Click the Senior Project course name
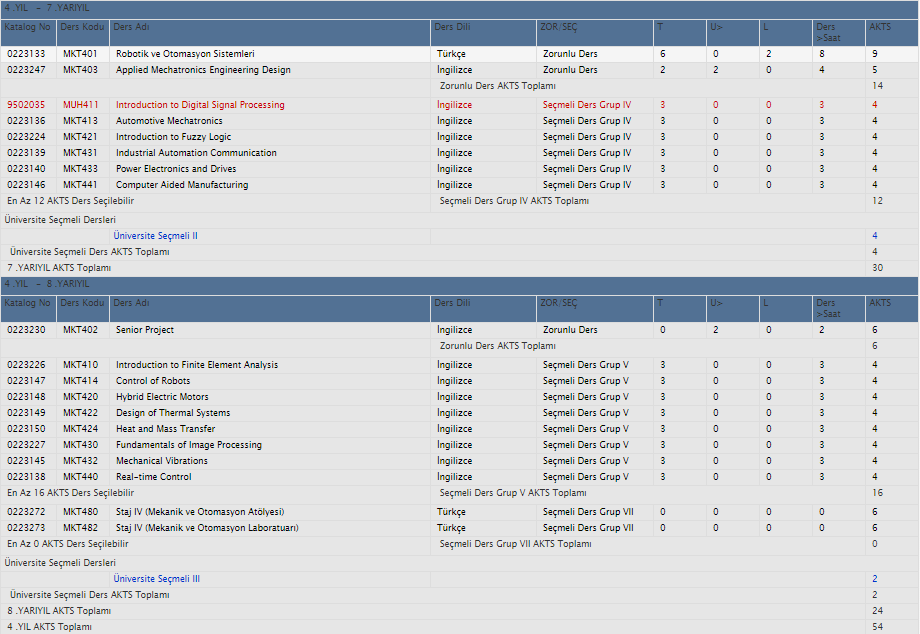Viewport: 920px width, 634px height. click(x=145, y=330)
